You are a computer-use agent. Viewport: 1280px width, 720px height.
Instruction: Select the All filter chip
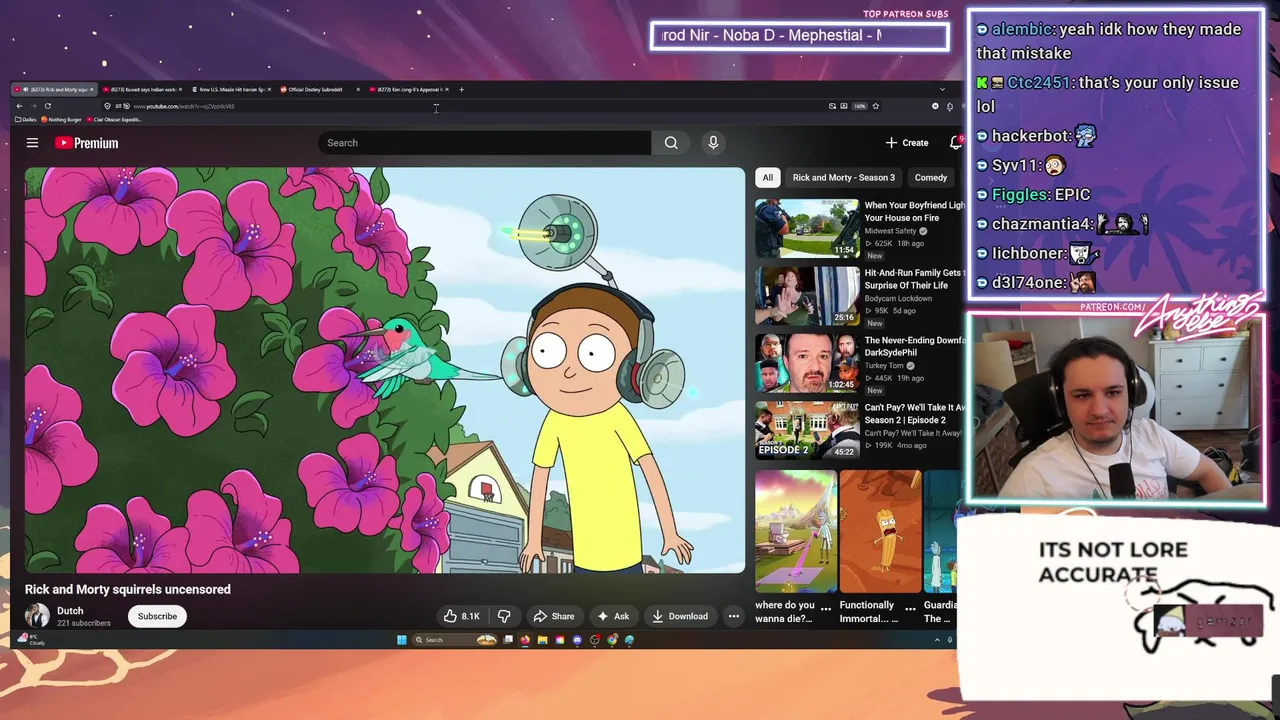[767, 178]
